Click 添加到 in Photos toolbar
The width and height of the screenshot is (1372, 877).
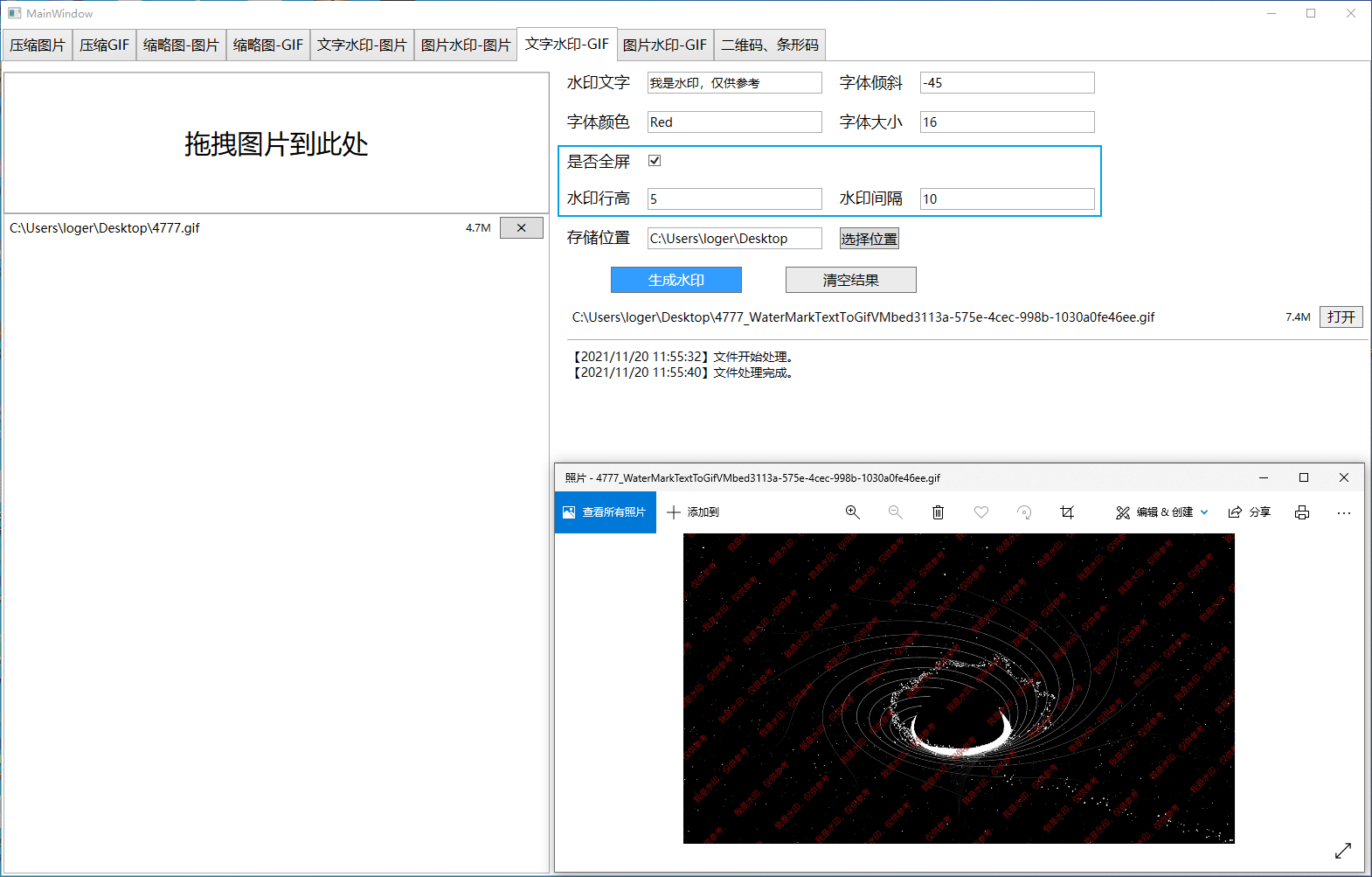[x=693, y=512]
